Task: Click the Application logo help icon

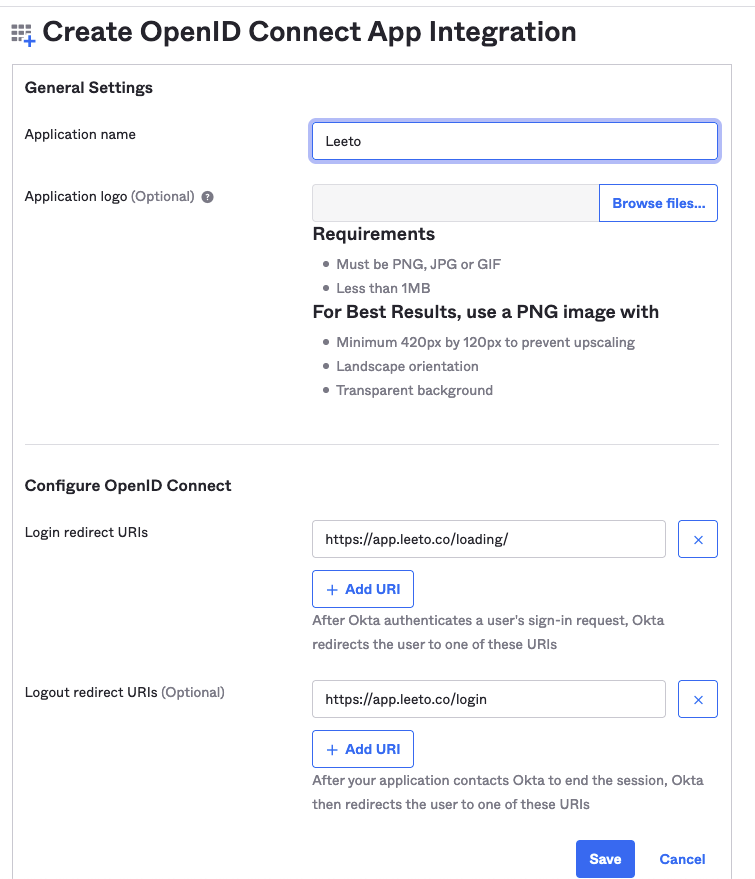Action: point(207,197)
